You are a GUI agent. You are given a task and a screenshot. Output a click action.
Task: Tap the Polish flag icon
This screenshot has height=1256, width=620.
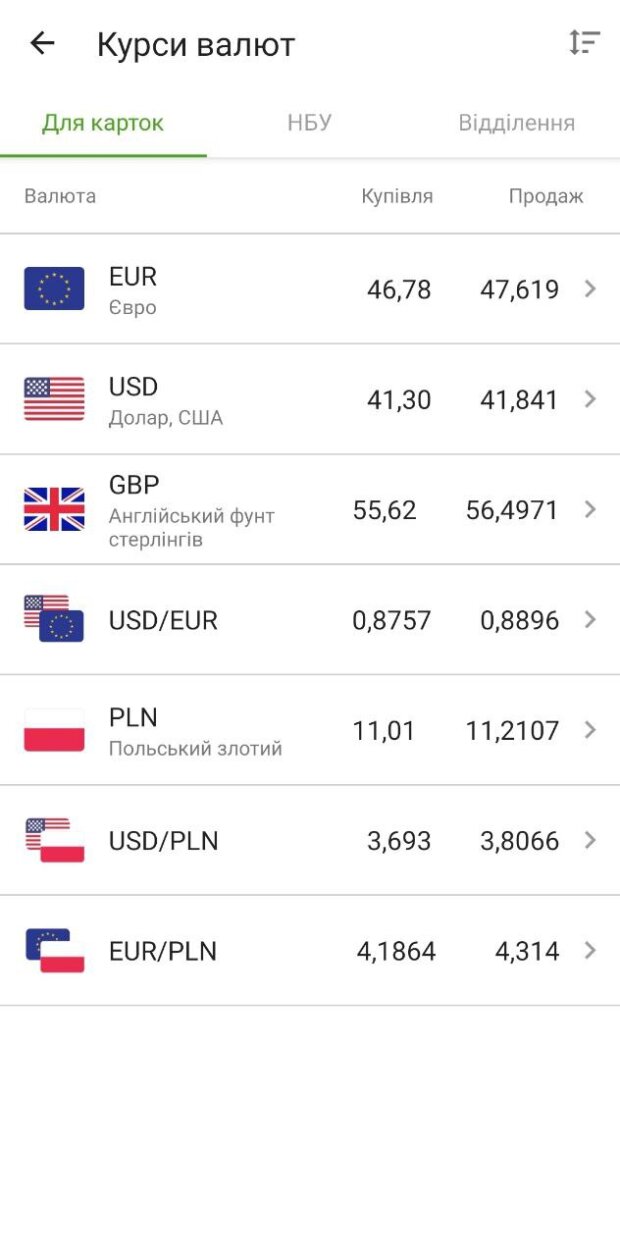click(x=54, y=730)
